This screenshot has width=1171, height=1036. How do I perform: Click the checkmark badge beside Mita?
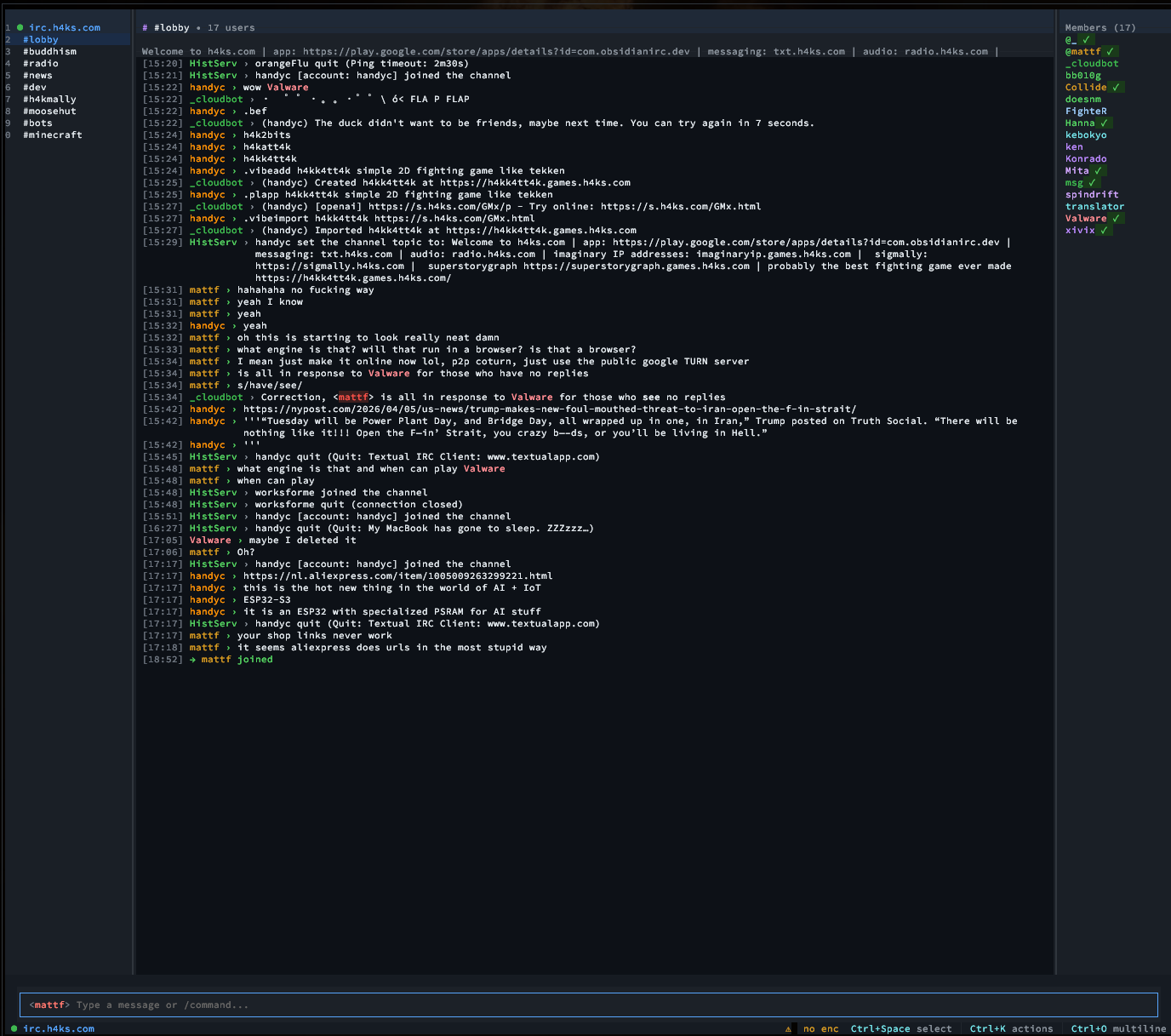(1098, 170)
